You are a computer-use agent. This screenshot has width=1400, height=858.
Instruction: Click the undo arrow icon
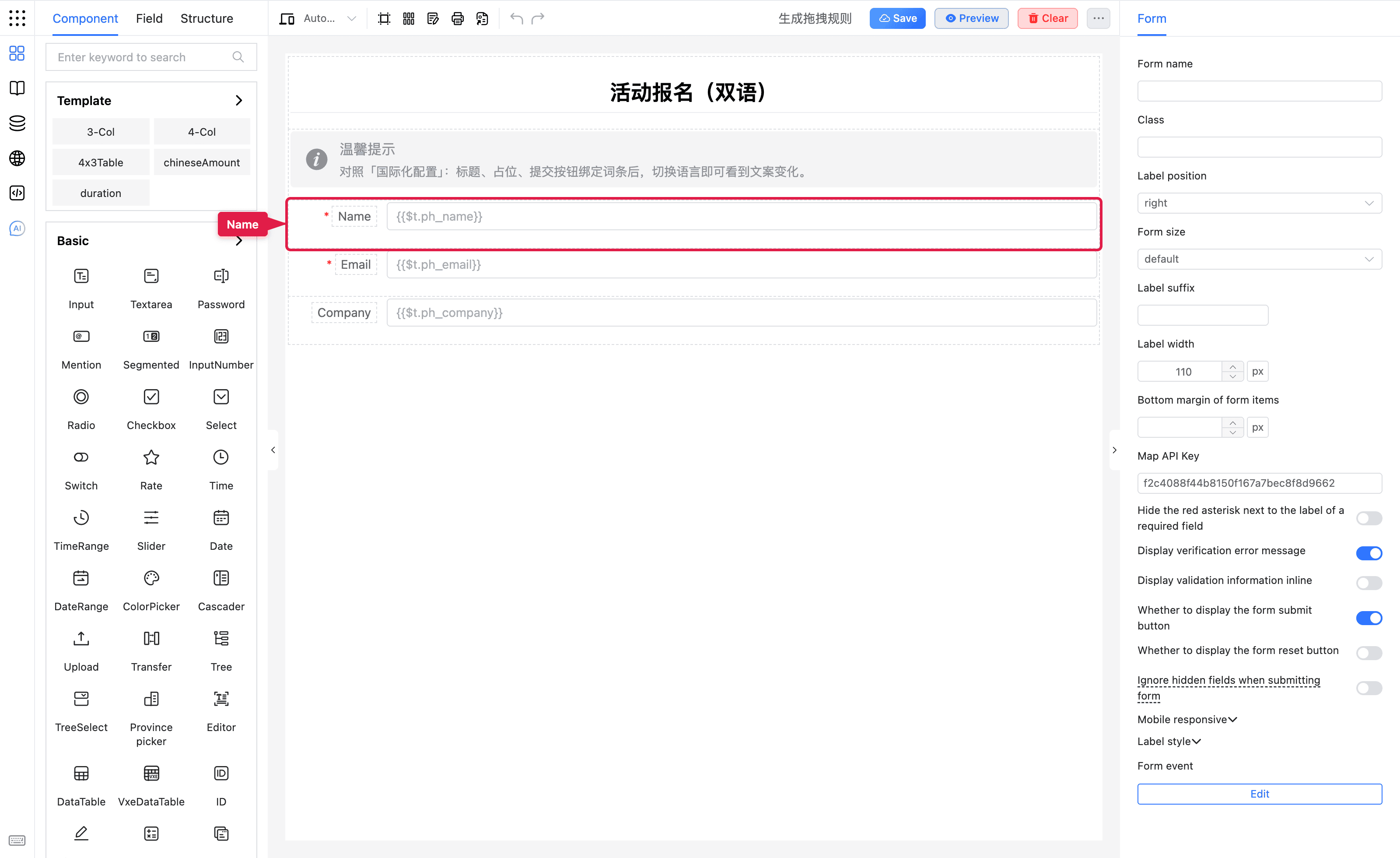pyautogui.click(x=516, y=18)
